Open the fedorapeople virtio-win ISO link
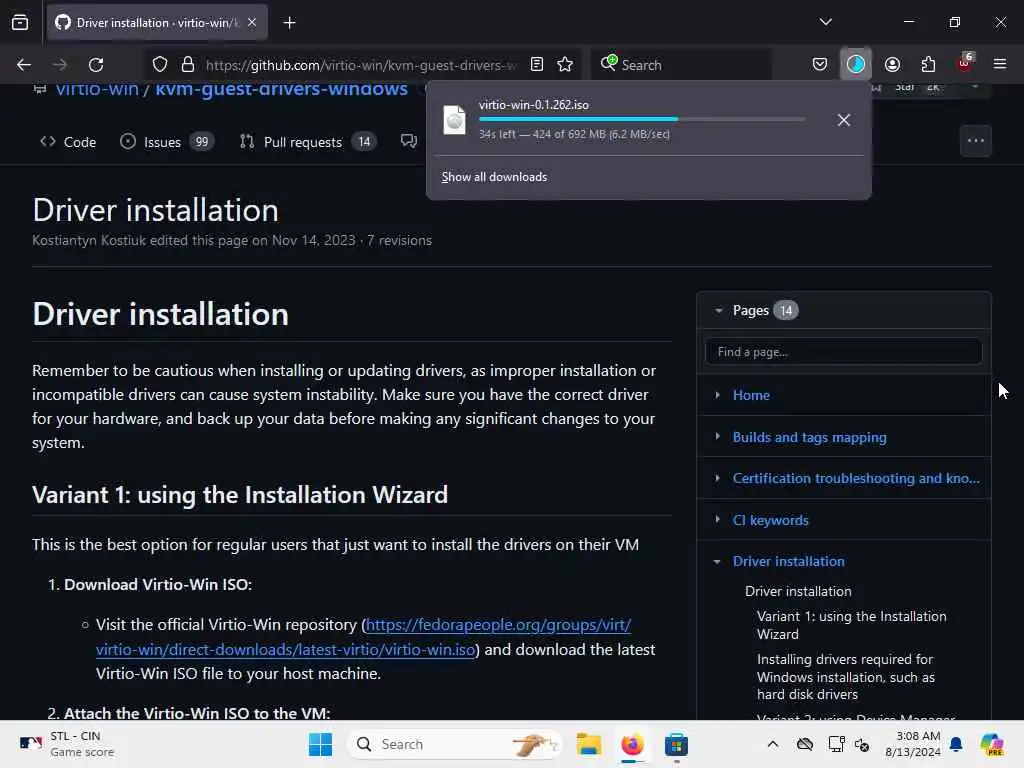 (364, 637)
